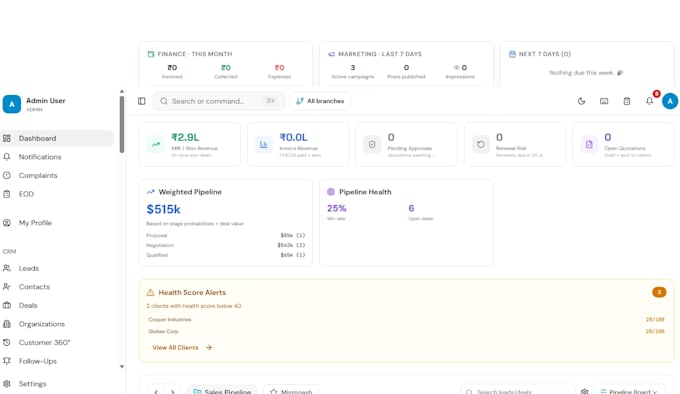Click the Organizations building icon
Viewport: 680px width, 394px height.
7,324
